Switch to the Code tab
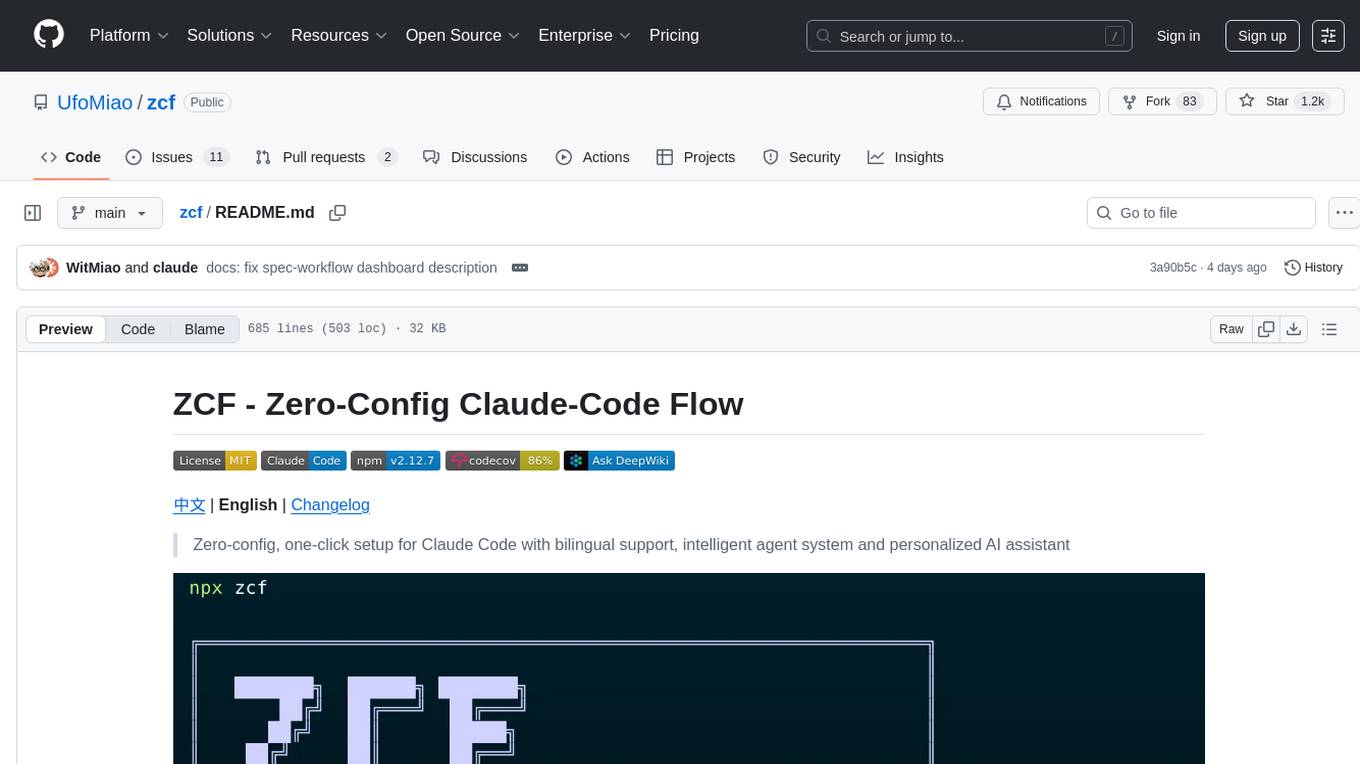This screenshot has height=764, width=1360. tap(71, 157)
